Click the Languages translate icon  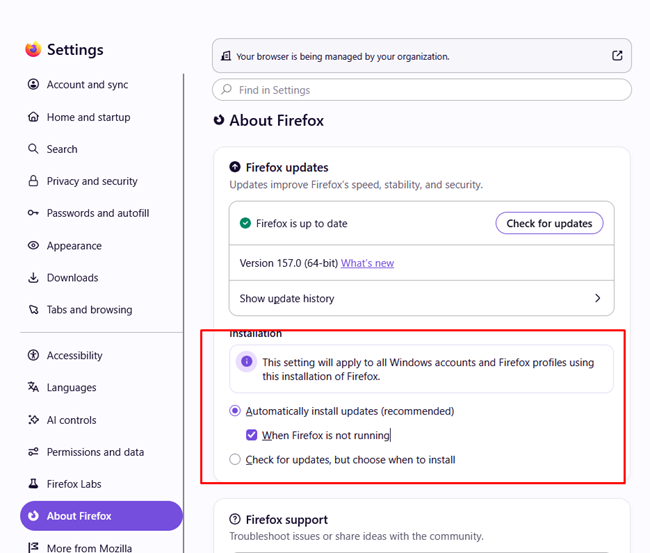[x=33, y=387]
